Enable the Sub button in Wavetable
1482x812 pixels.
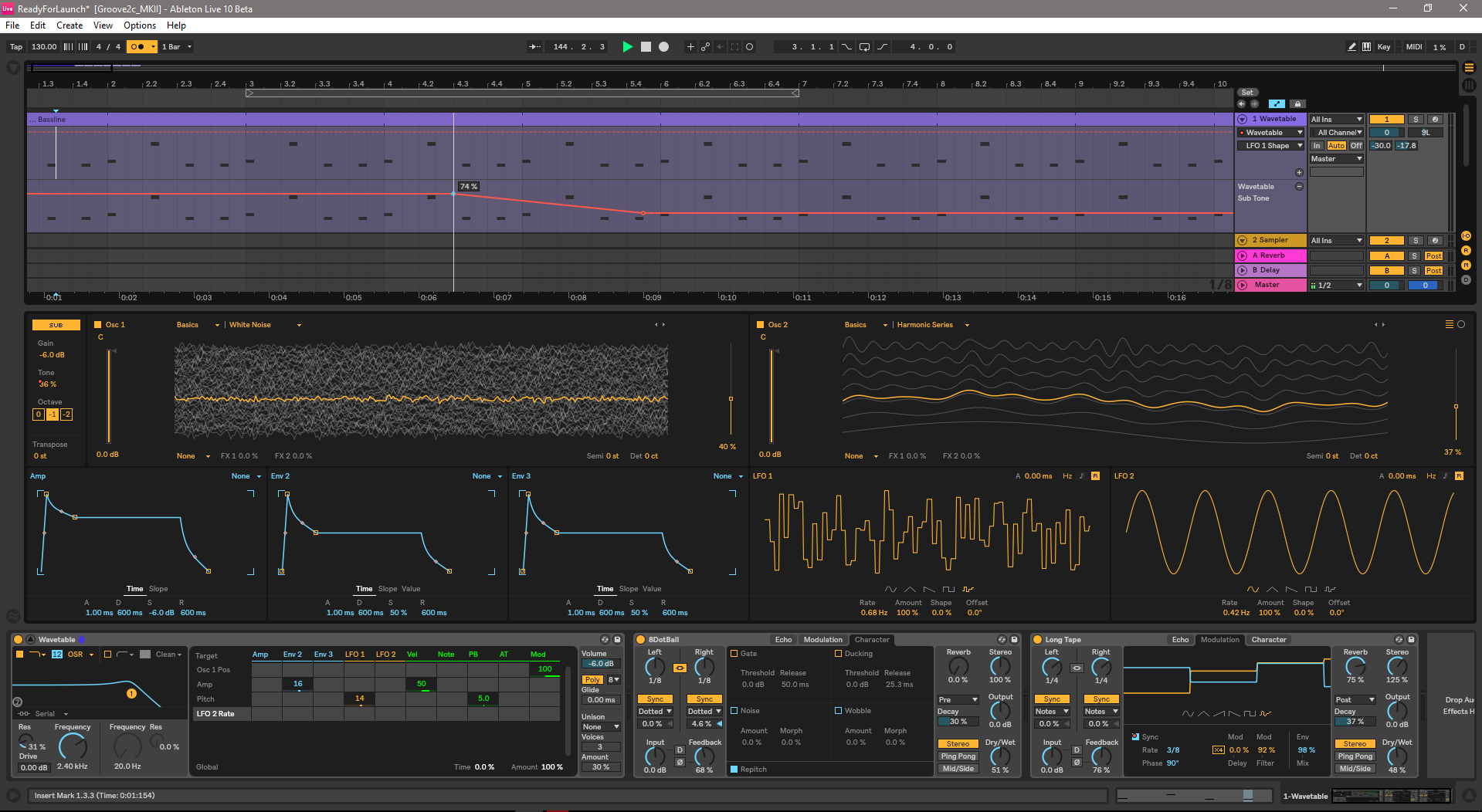click(56, 325)
